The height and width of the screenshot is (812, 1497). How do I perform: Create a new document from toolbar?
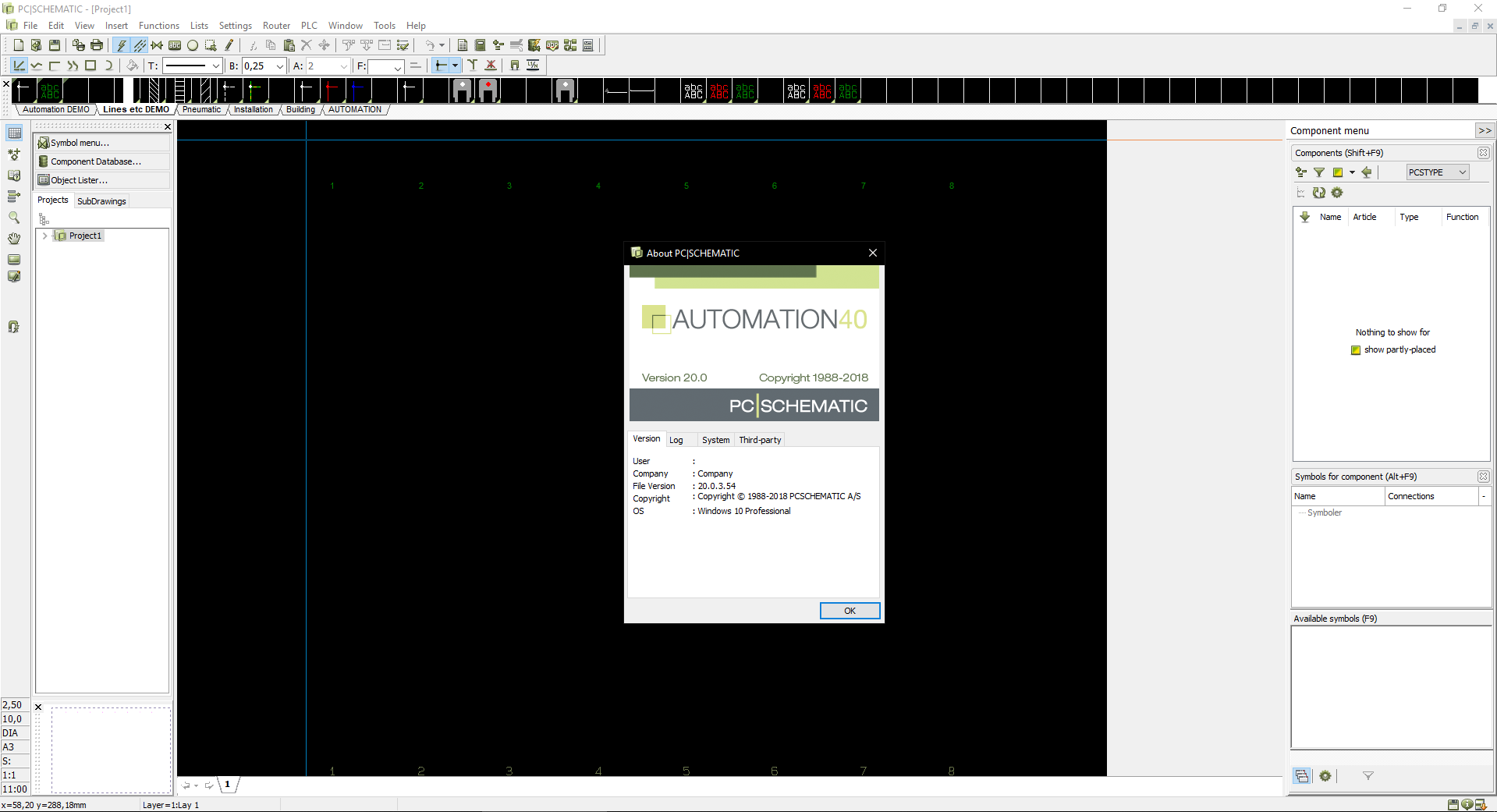19,45
